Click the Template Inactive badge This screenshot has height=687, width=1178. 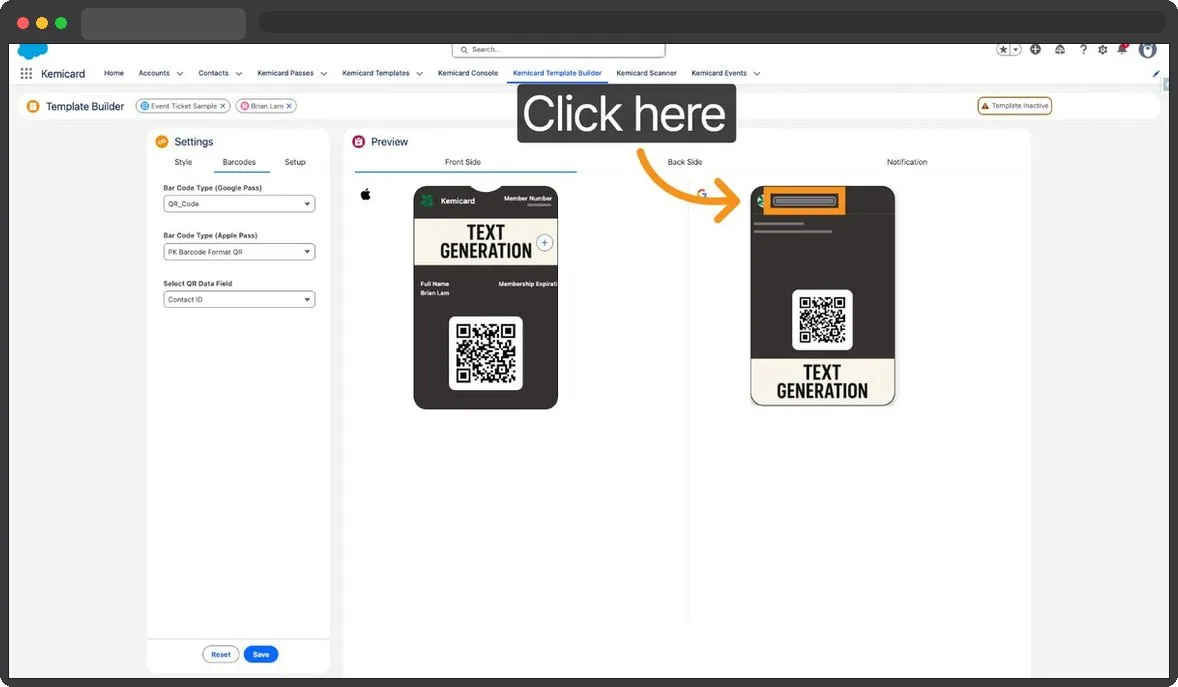coord(1014,106)
